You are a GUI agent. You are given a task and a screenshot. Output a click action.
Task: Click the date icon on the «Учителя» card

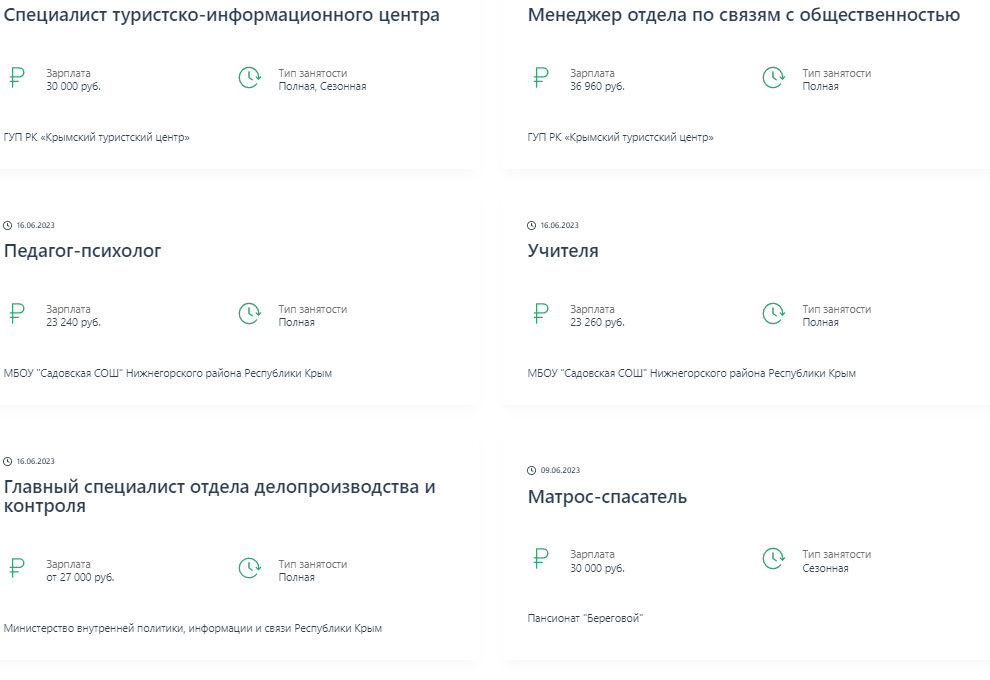pos(531,224)
